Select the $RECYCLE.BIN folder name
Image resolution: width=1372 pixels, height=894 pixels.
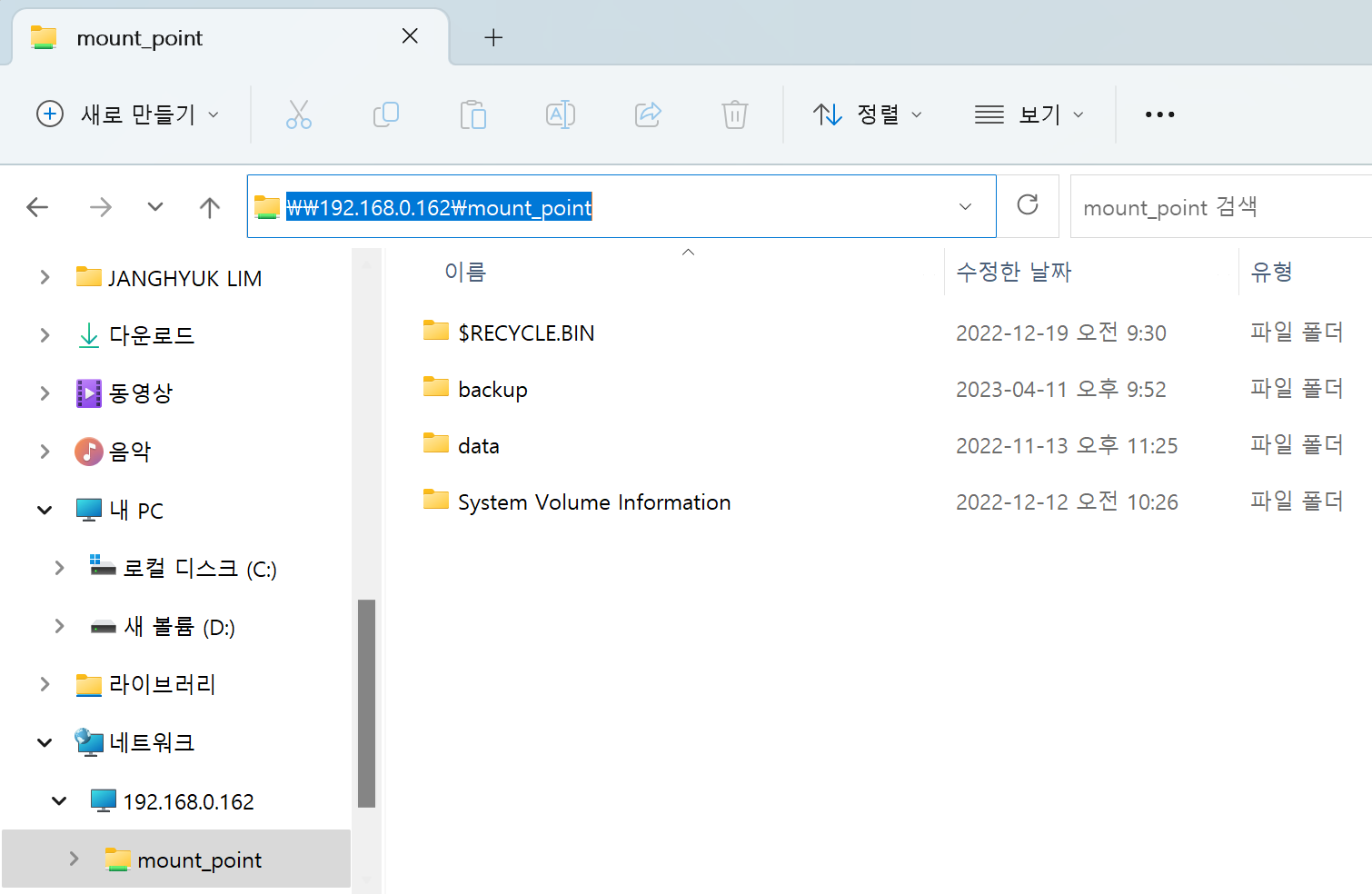pyautogui.click(x=526, y=333)
